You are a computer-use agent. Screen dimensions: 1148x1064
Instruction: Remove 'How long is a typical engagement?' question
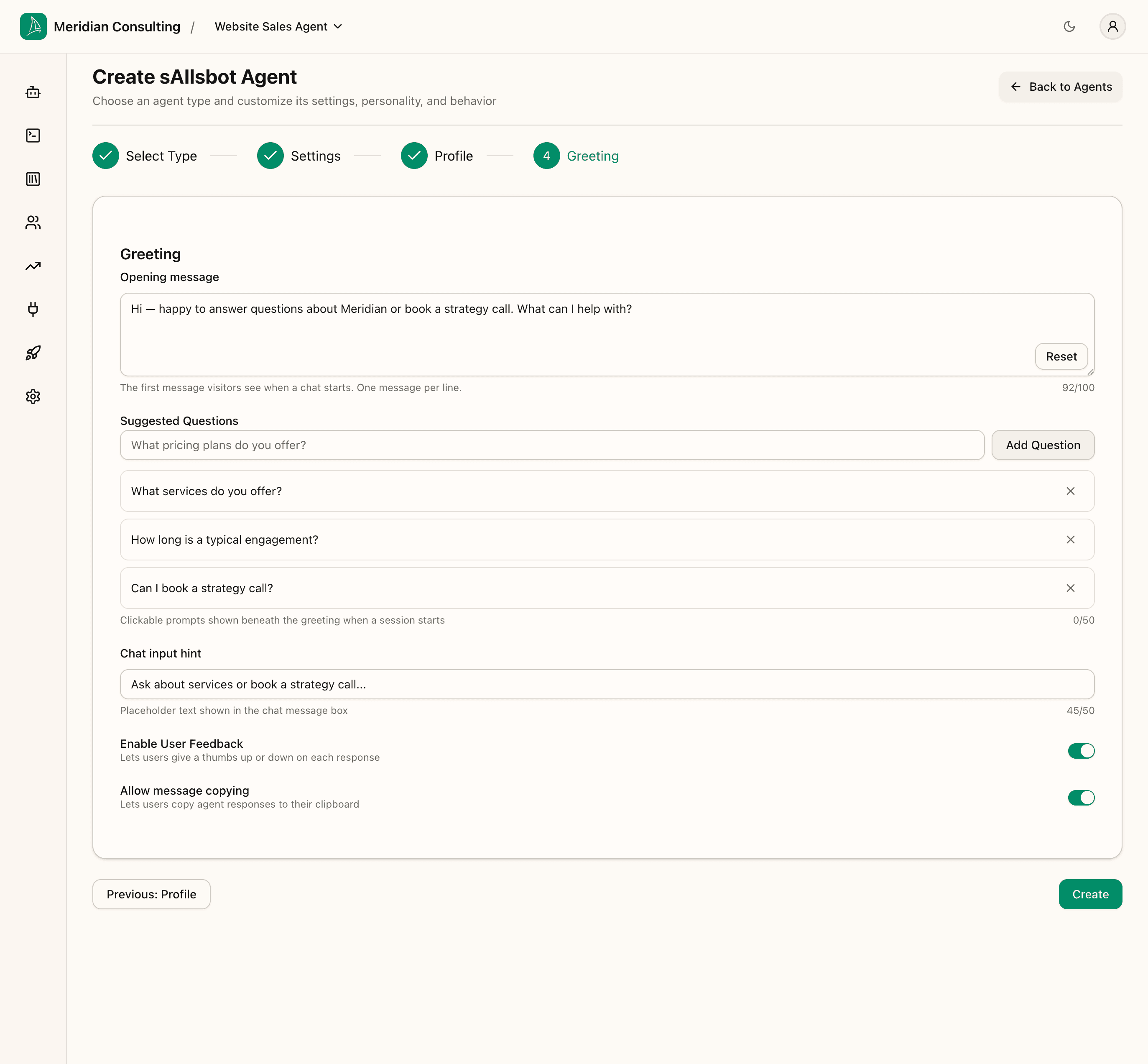(1070, 540)
